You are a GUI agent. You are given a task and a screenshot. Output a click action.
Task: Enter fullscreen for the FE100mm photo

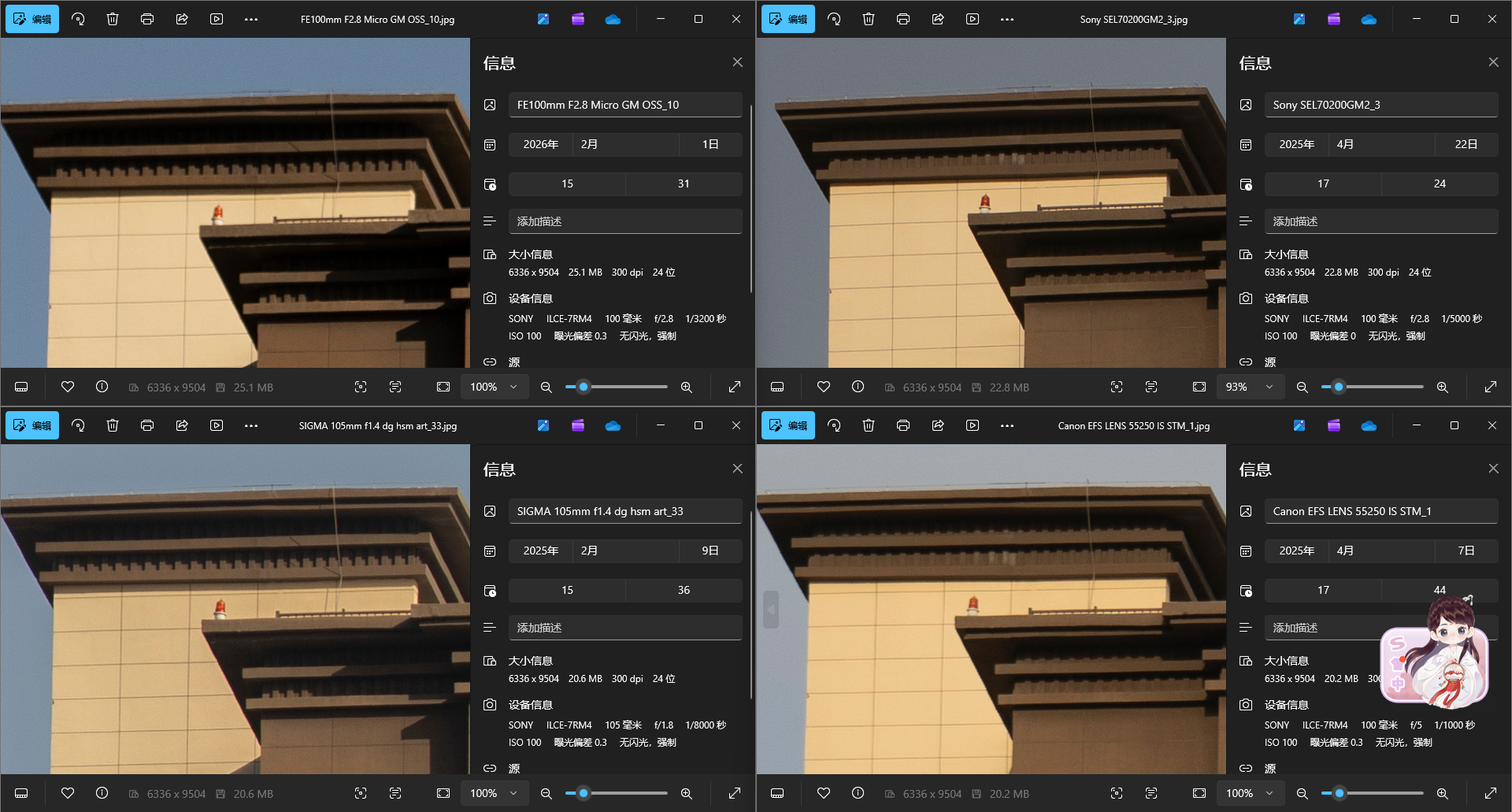735,387
